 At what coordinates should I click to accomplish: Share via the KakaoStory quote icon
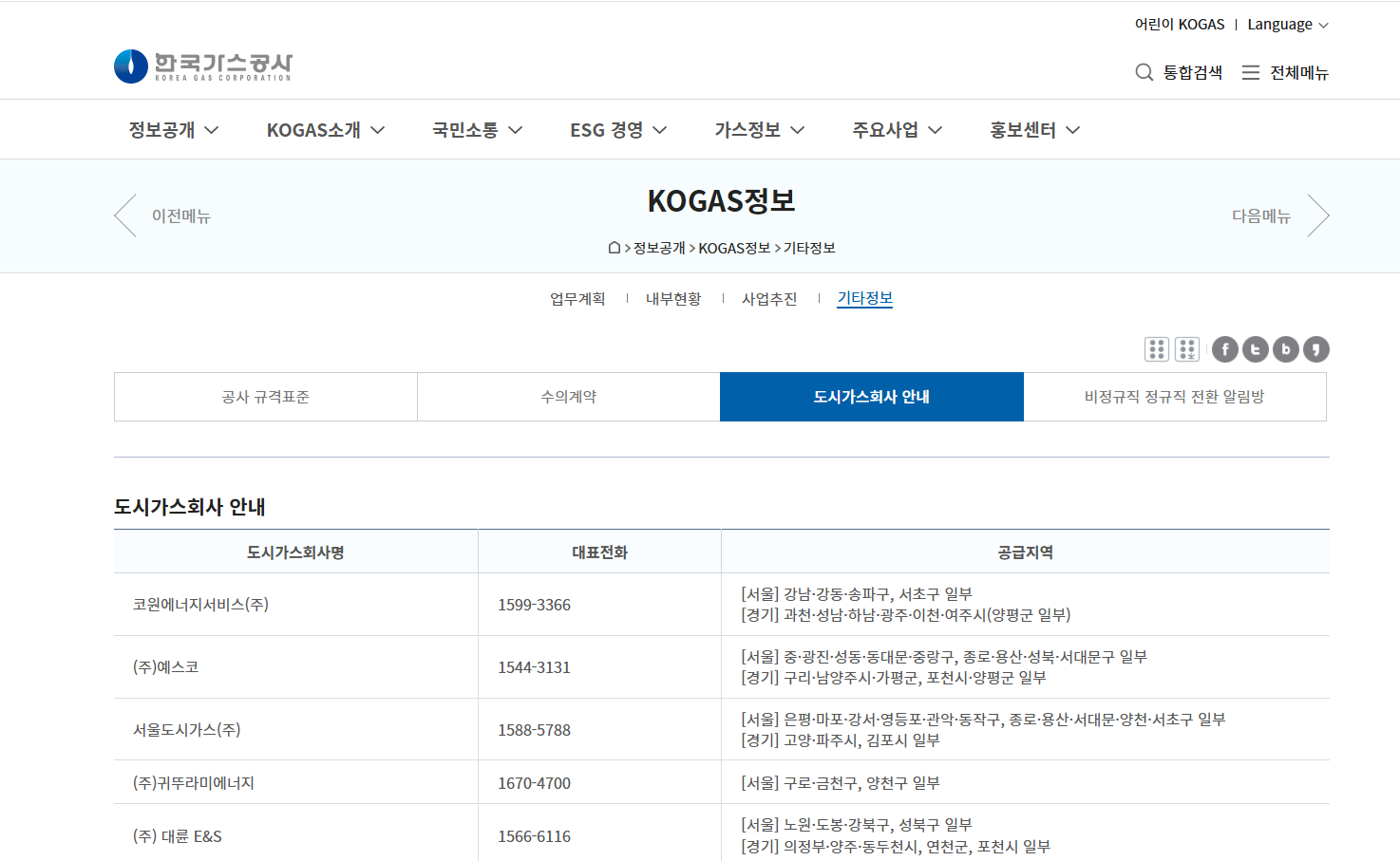[1316, 349]
